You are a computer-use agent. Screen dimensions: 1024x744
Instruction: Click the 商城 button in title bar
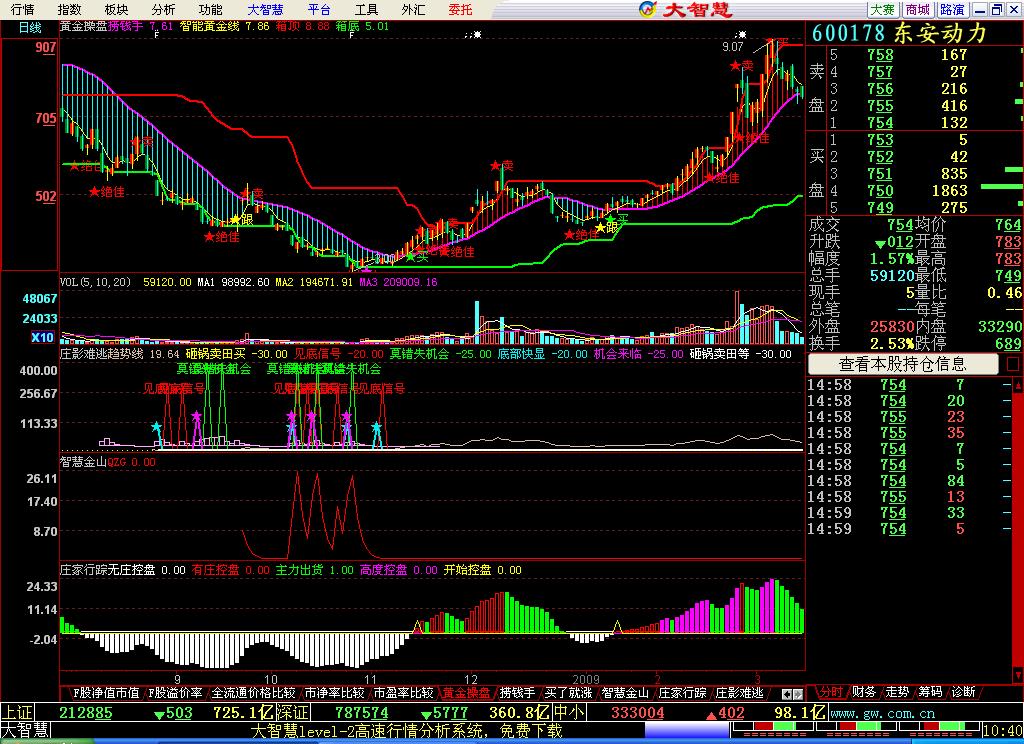[x=918, y=10]
